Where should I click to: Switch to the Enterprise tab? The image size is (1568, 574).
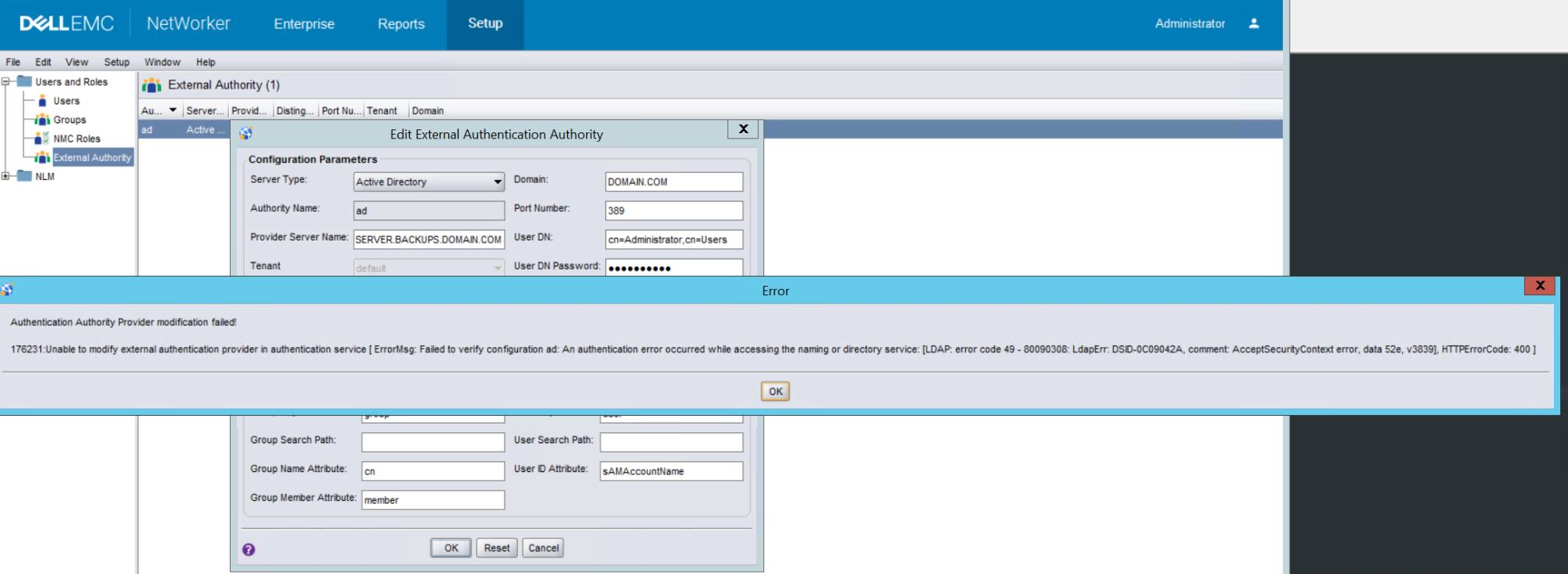[x=304, y=24]
